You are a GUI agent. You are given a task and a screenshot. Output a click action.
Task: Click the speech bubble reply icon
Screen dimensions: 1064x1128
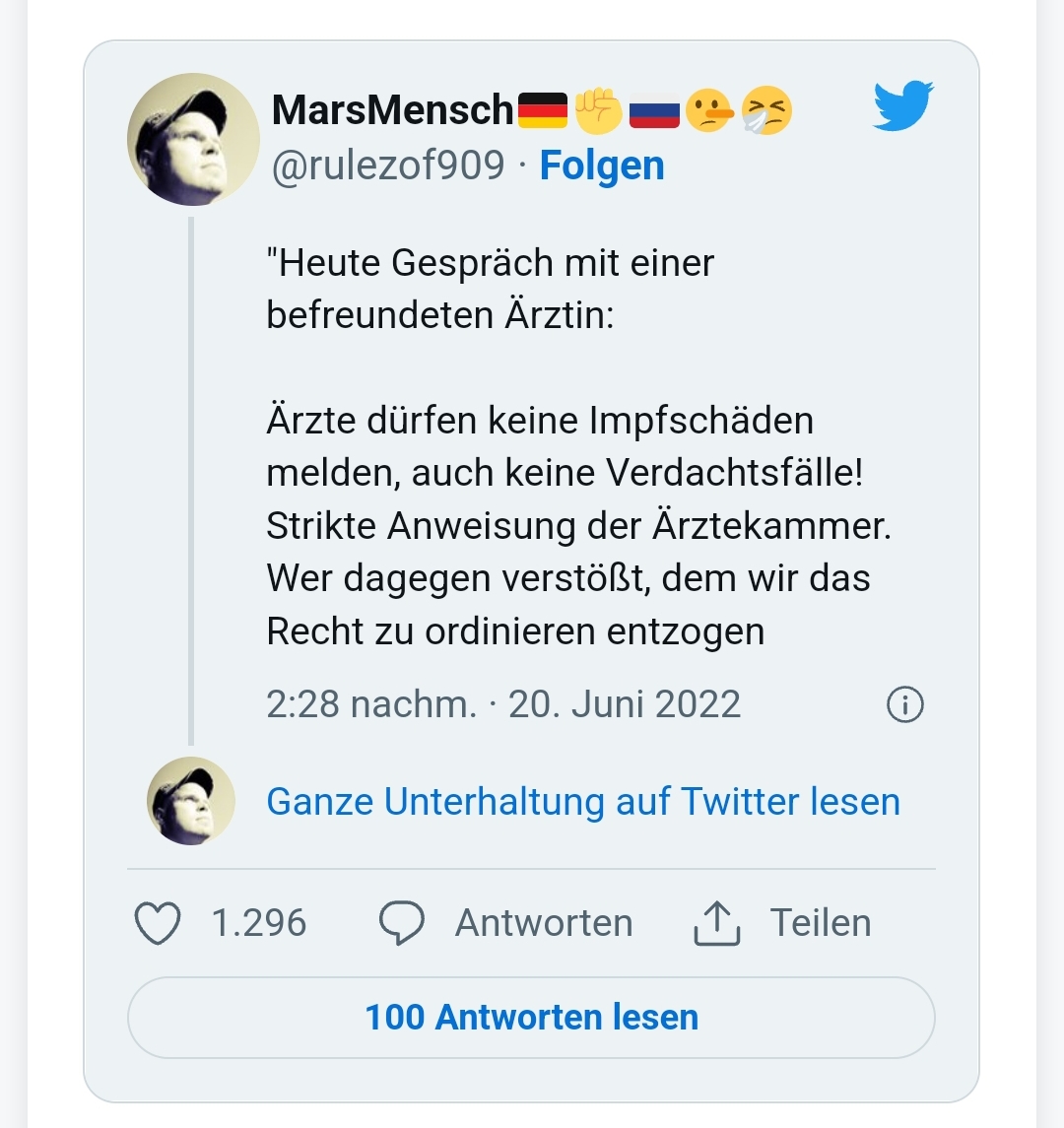(x=401, y=923)
